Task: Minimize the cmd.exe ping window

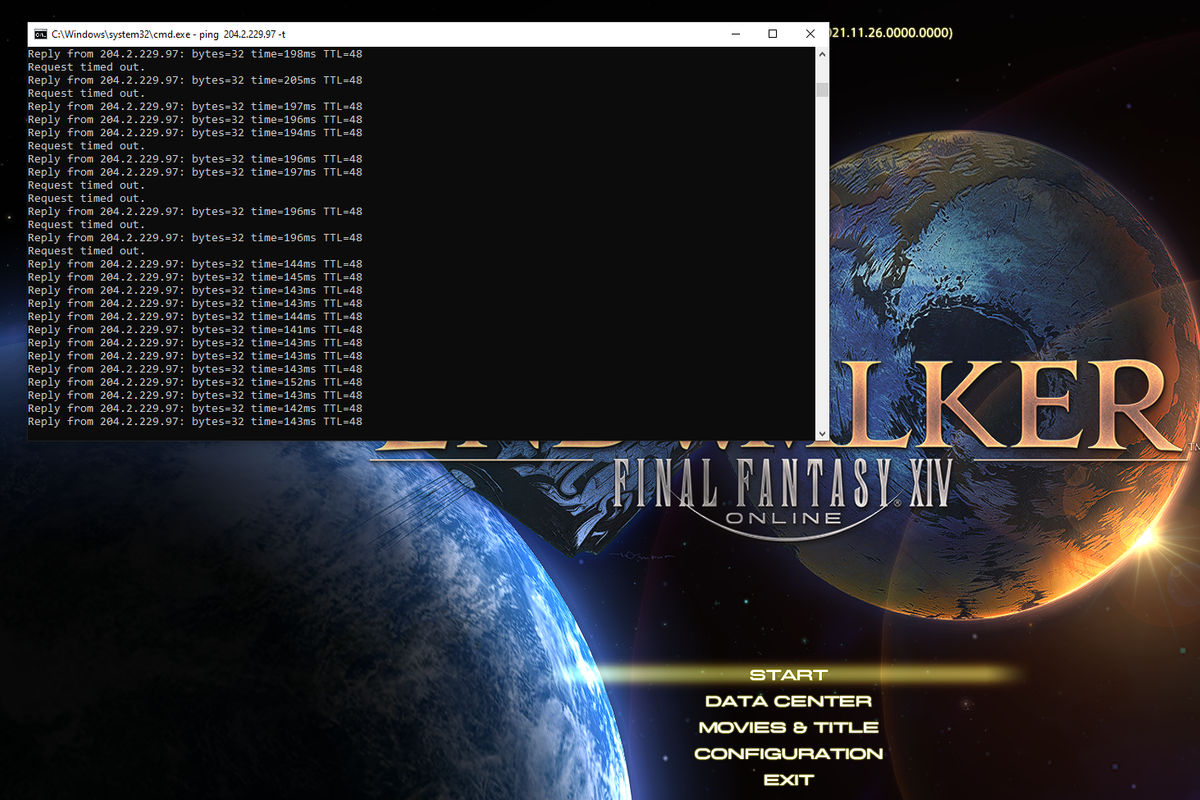Action: [x=735, y=34]
